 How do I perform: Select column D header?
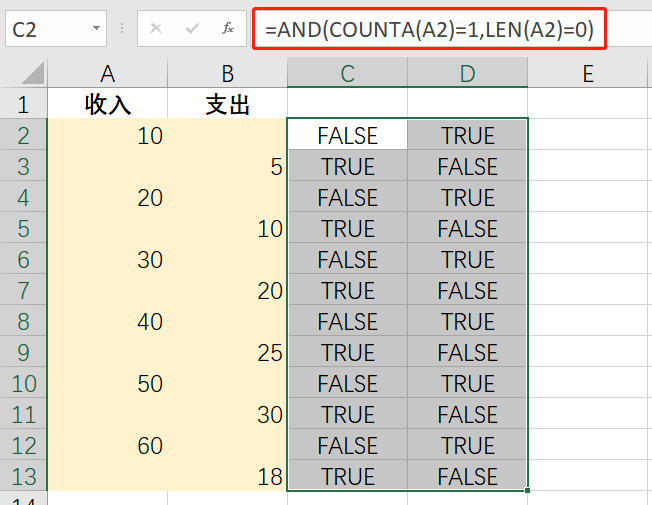pyautogui.click(x=467, y=74)
